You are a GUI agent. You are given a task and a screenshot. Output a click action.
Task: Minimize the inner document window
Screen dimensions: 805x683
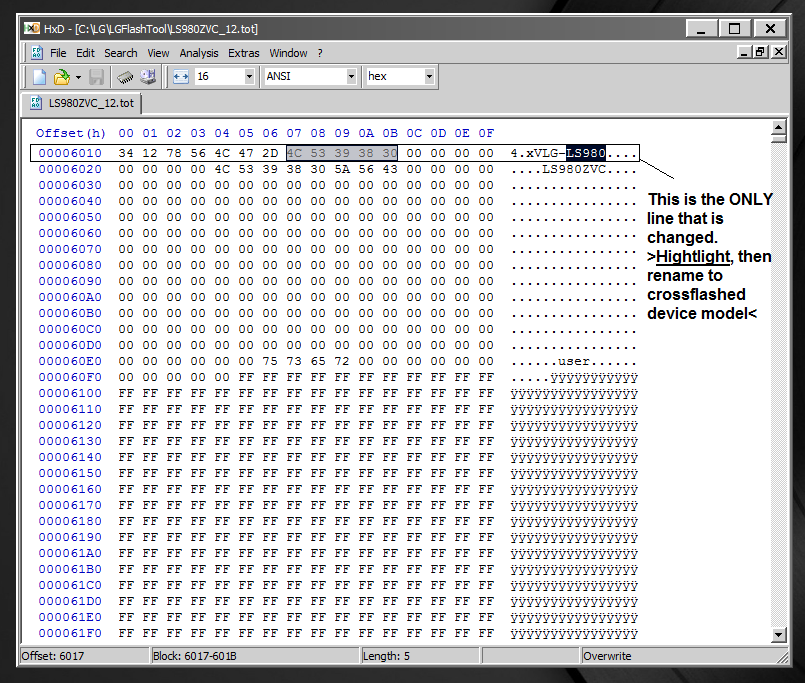click(744, 52)
